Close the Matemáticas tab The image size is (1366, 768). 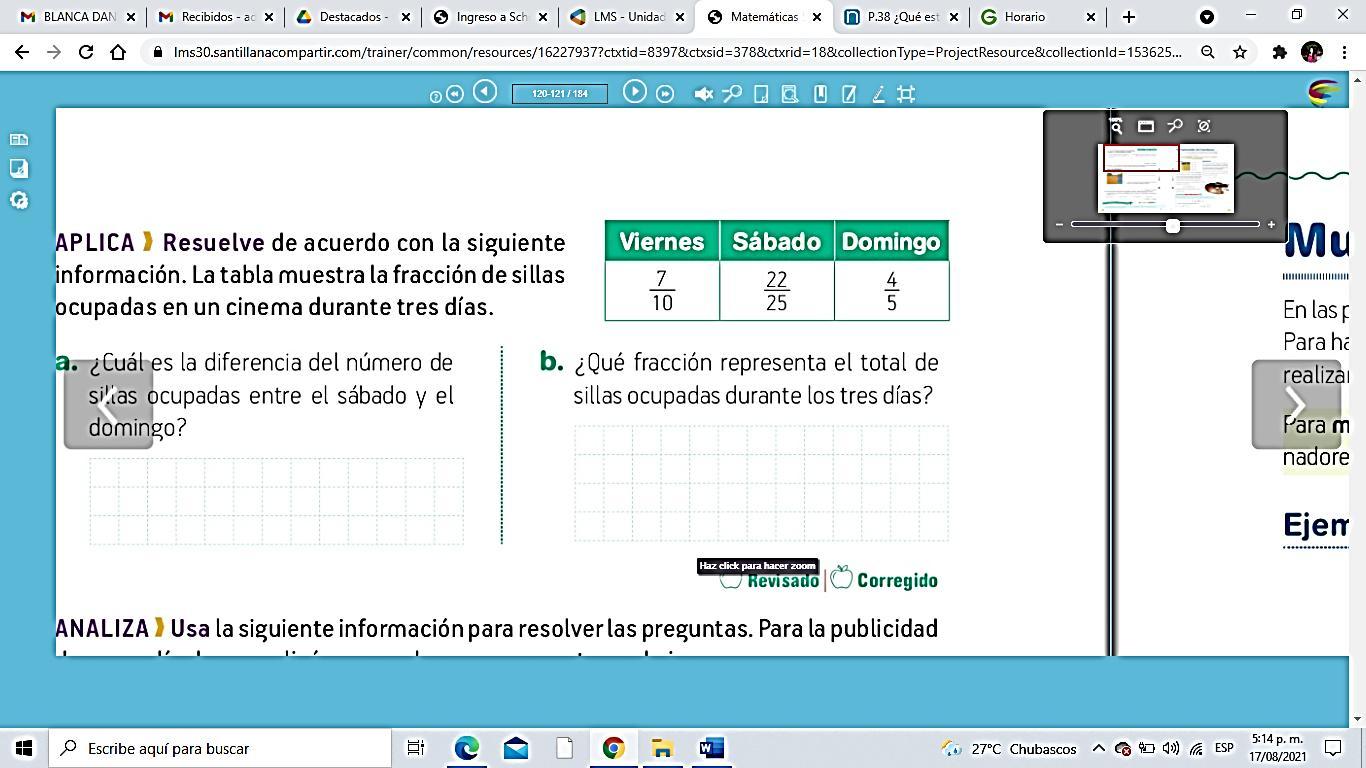coord(817,17)
